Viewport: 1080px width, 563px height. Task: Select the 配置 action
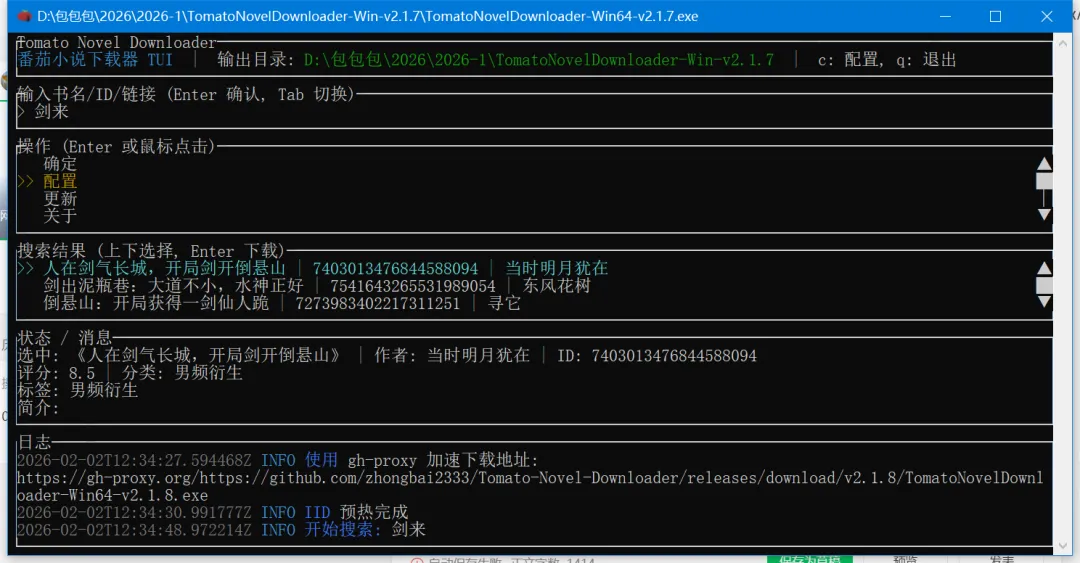click(60, 181)
